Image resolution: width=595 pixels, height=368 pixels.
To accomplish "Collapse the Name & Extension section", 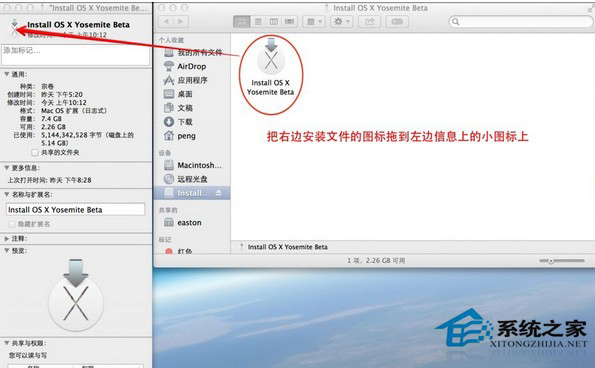I will pyautogui.click(x=6, y=194).
